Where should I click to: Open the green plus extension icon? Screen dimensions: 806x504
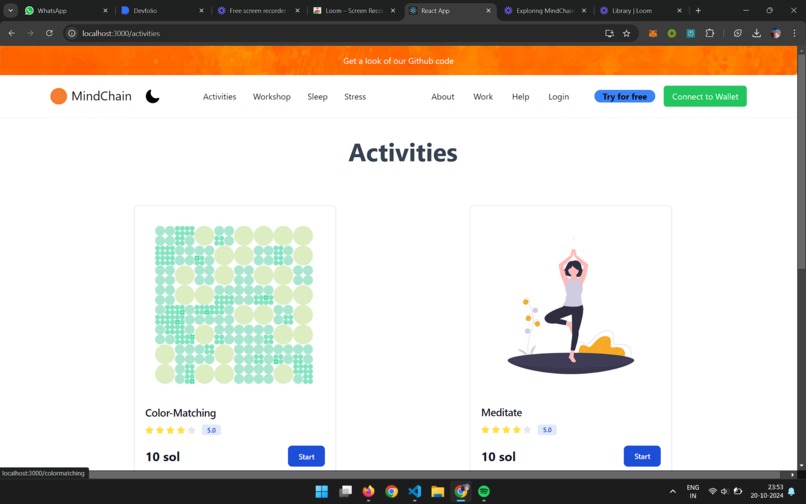point(671,33)
